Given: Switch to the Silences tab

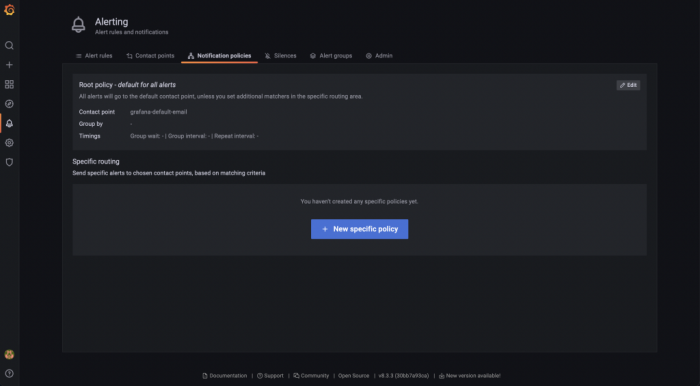Looking at the screenshot, I should click(280, 56).
